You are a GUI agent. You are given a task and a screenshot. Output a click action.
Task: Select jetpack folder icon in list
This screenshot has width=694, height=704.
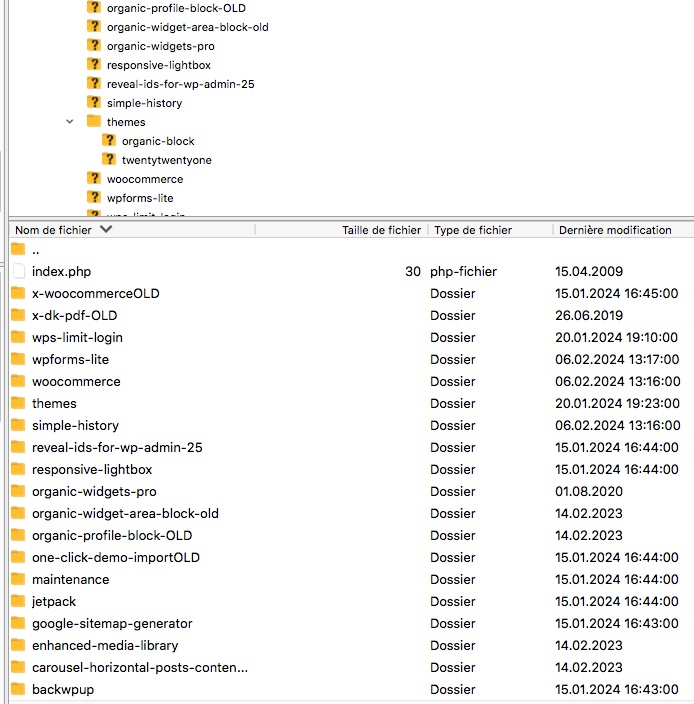pyautogui.click(x=18, y=601)
